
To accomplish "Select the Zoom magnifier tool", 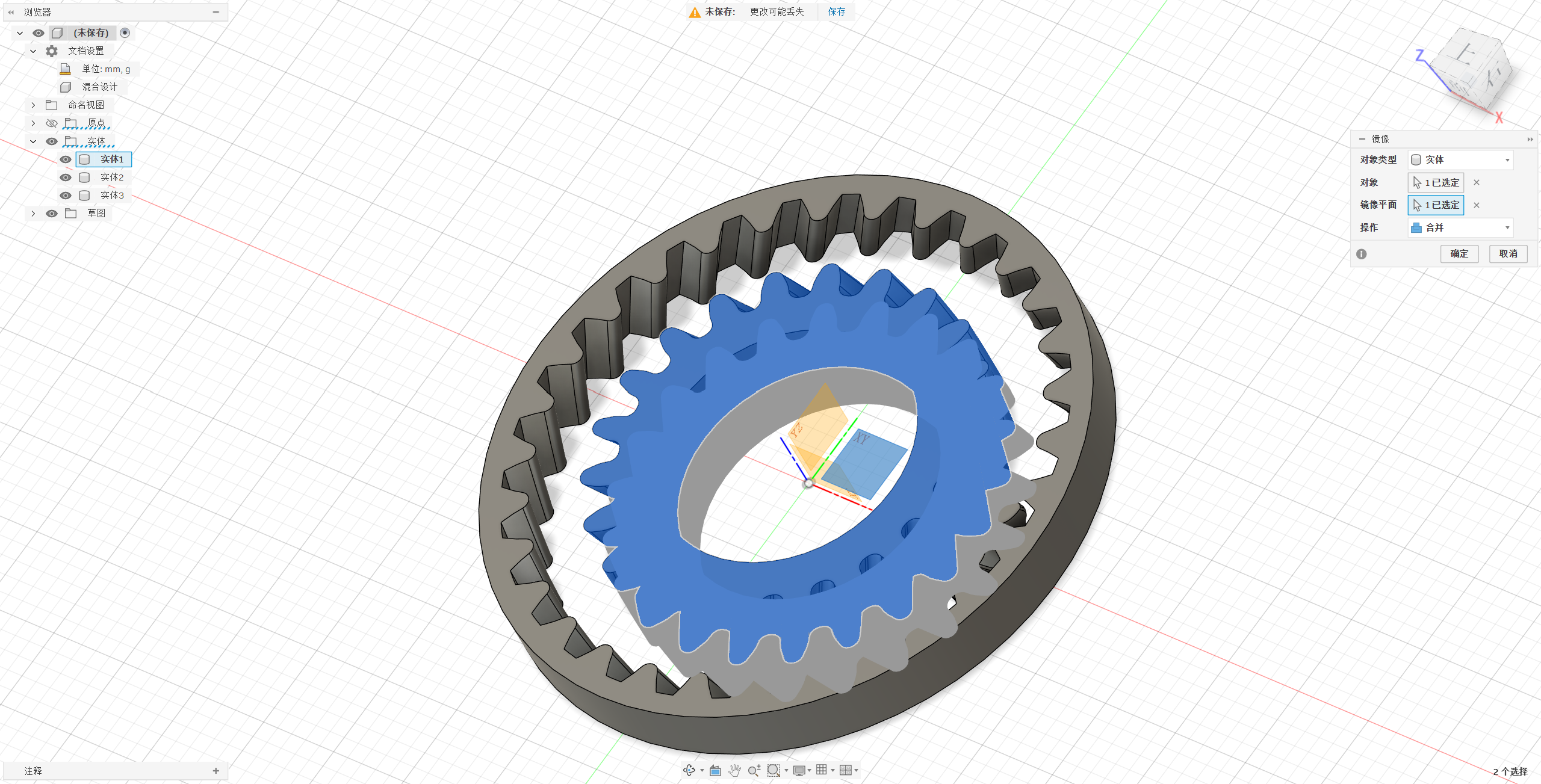I will coord(754,770).
